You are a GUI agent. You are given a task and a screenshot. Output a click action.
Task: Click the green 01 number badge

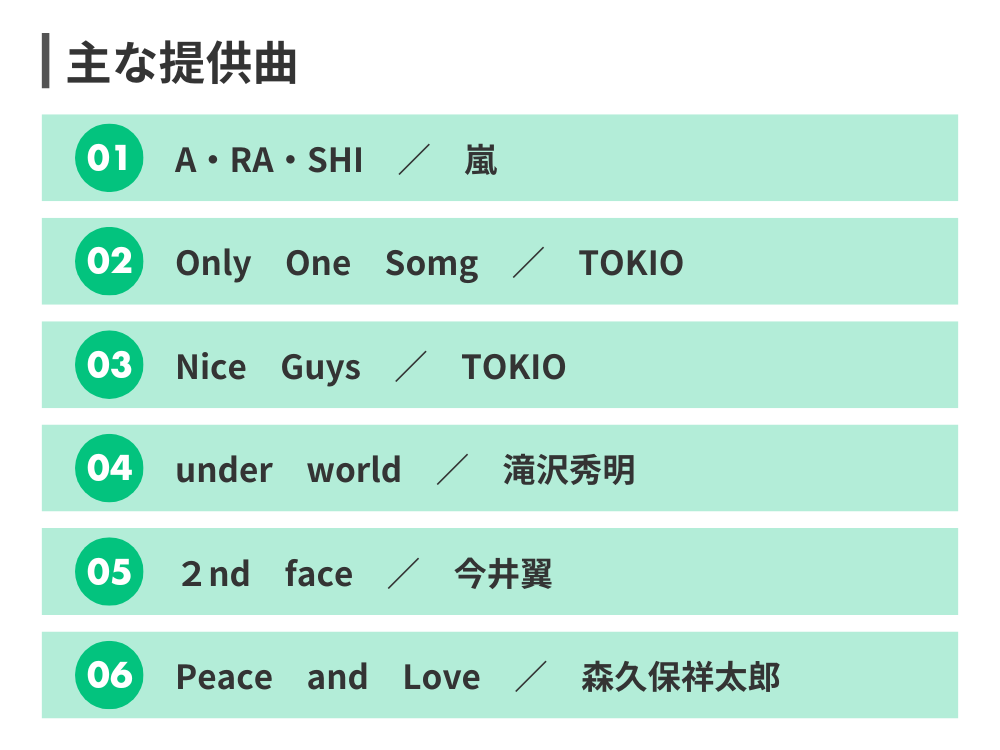point(109,158)
